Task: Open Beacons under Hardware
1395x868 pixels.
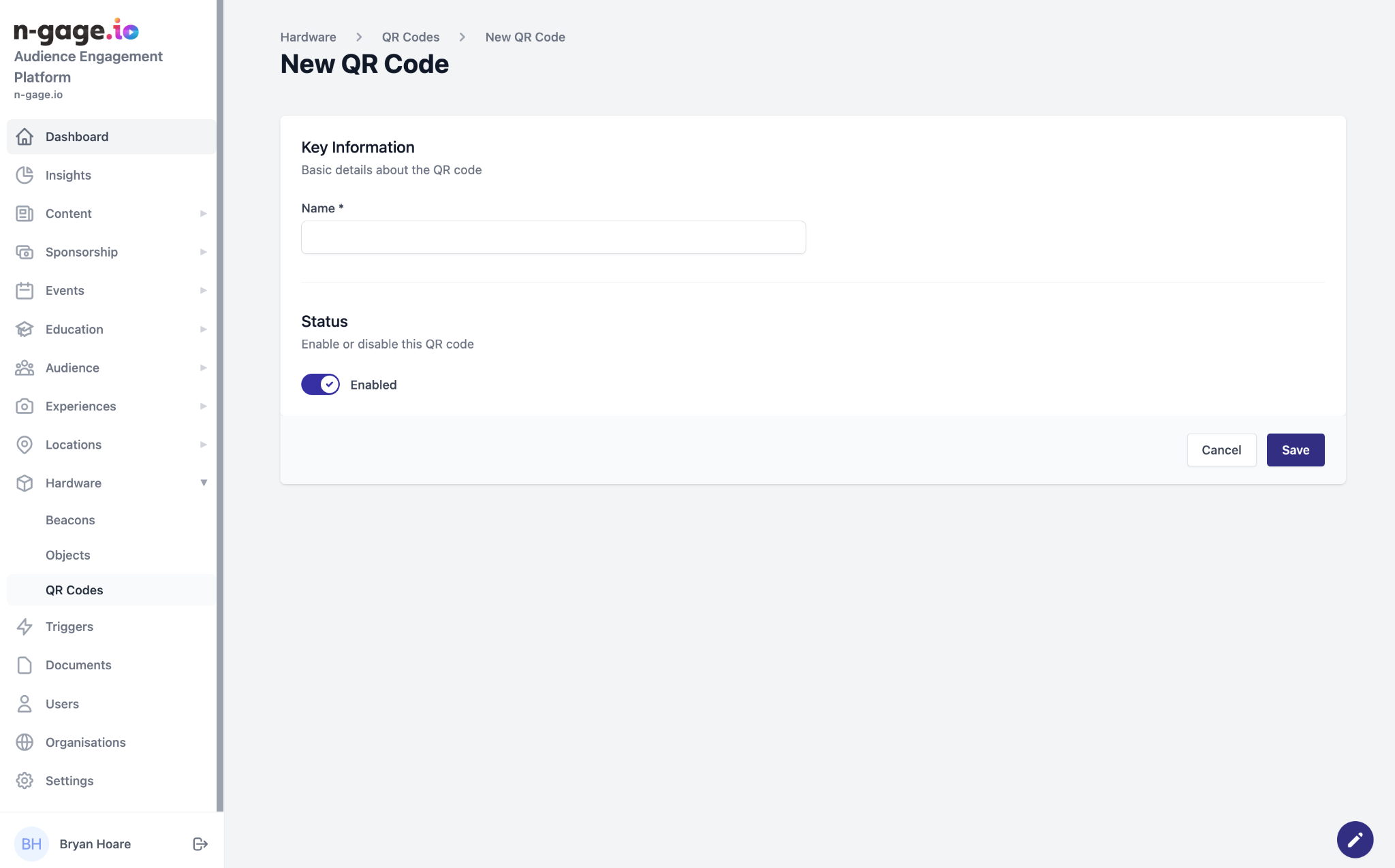Action: (70, 520)
